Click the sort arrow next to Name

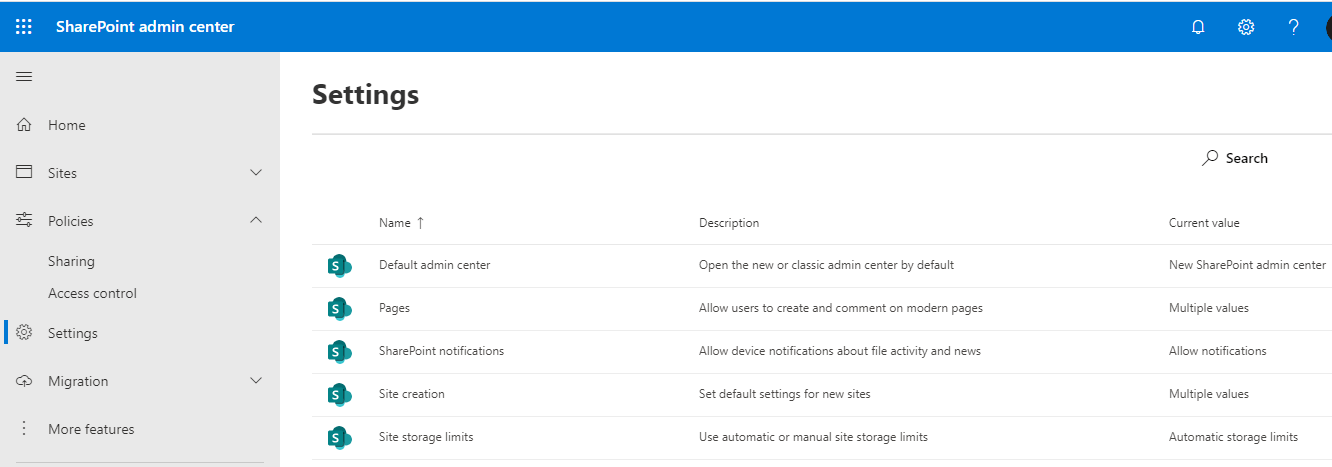[x=420, y=223]
